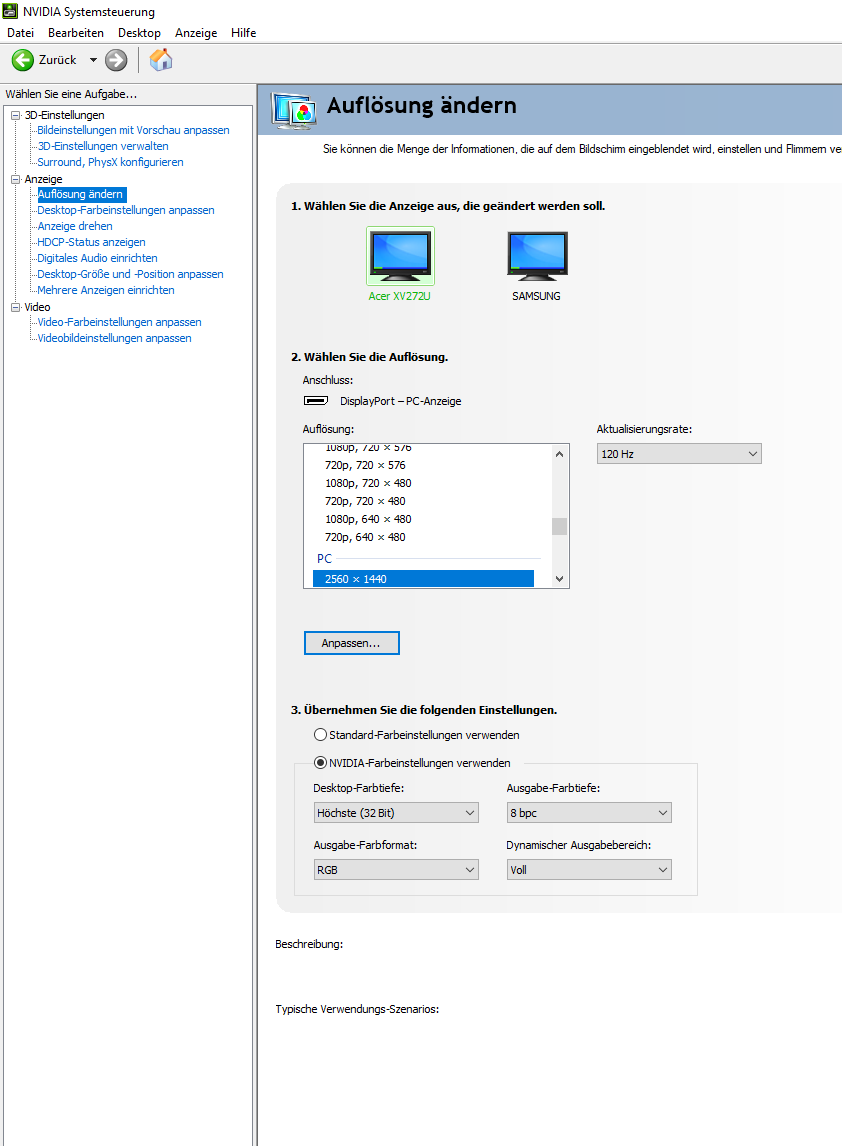Open HDCP-Status anzeigen

point(91,243)
